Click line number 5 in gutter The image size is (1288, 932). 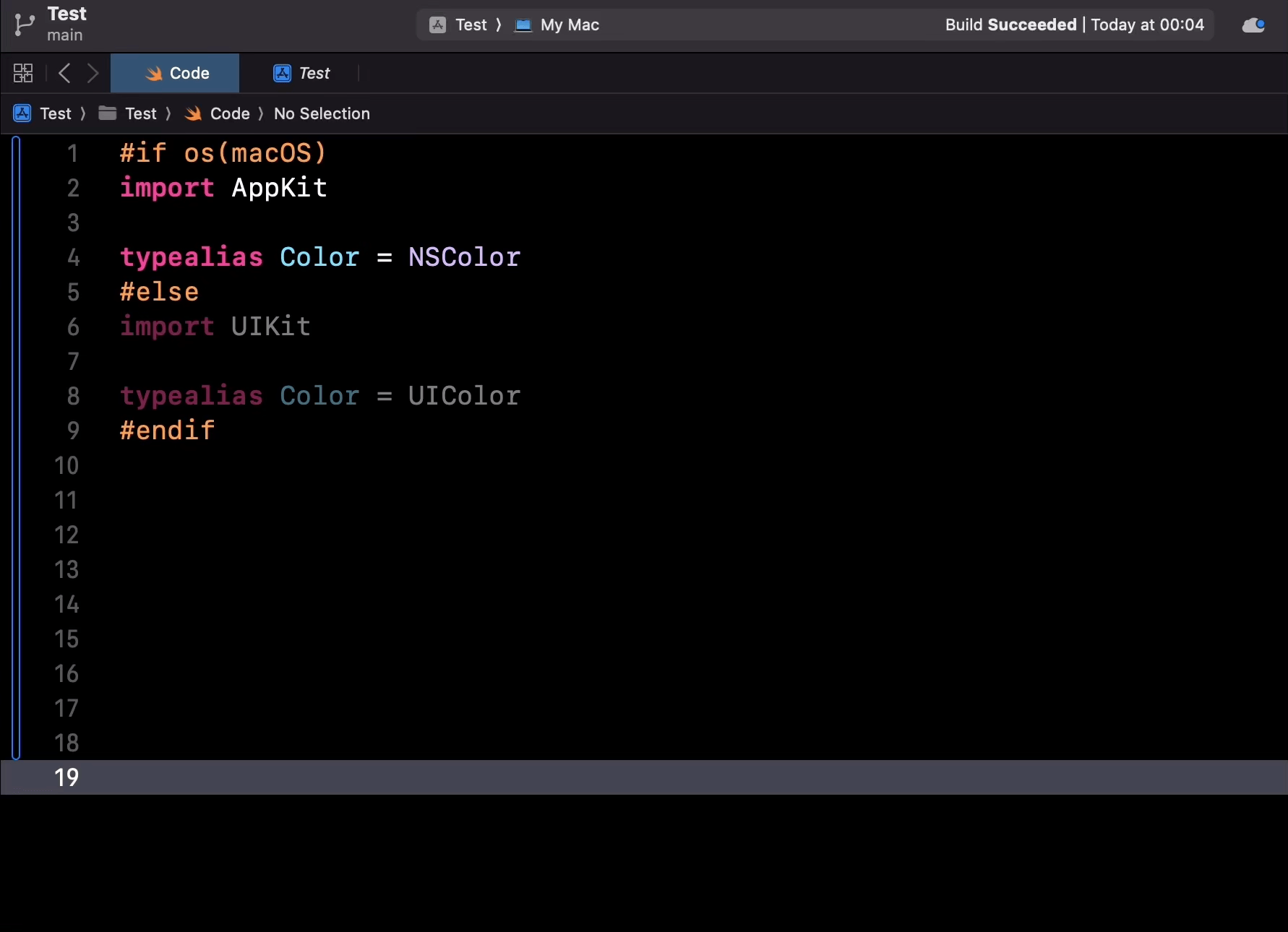(73, 292)
